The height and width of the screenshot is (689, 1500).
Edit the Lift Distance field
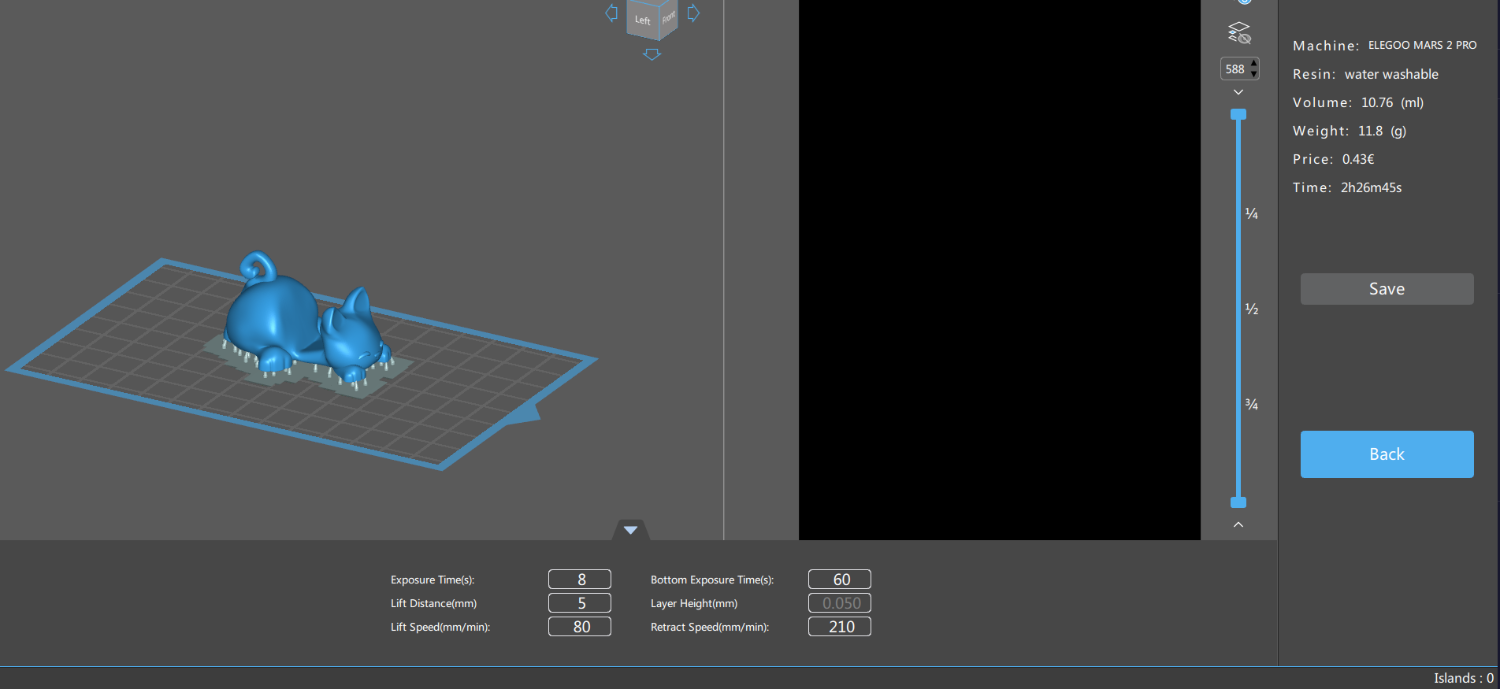point(580,603)
